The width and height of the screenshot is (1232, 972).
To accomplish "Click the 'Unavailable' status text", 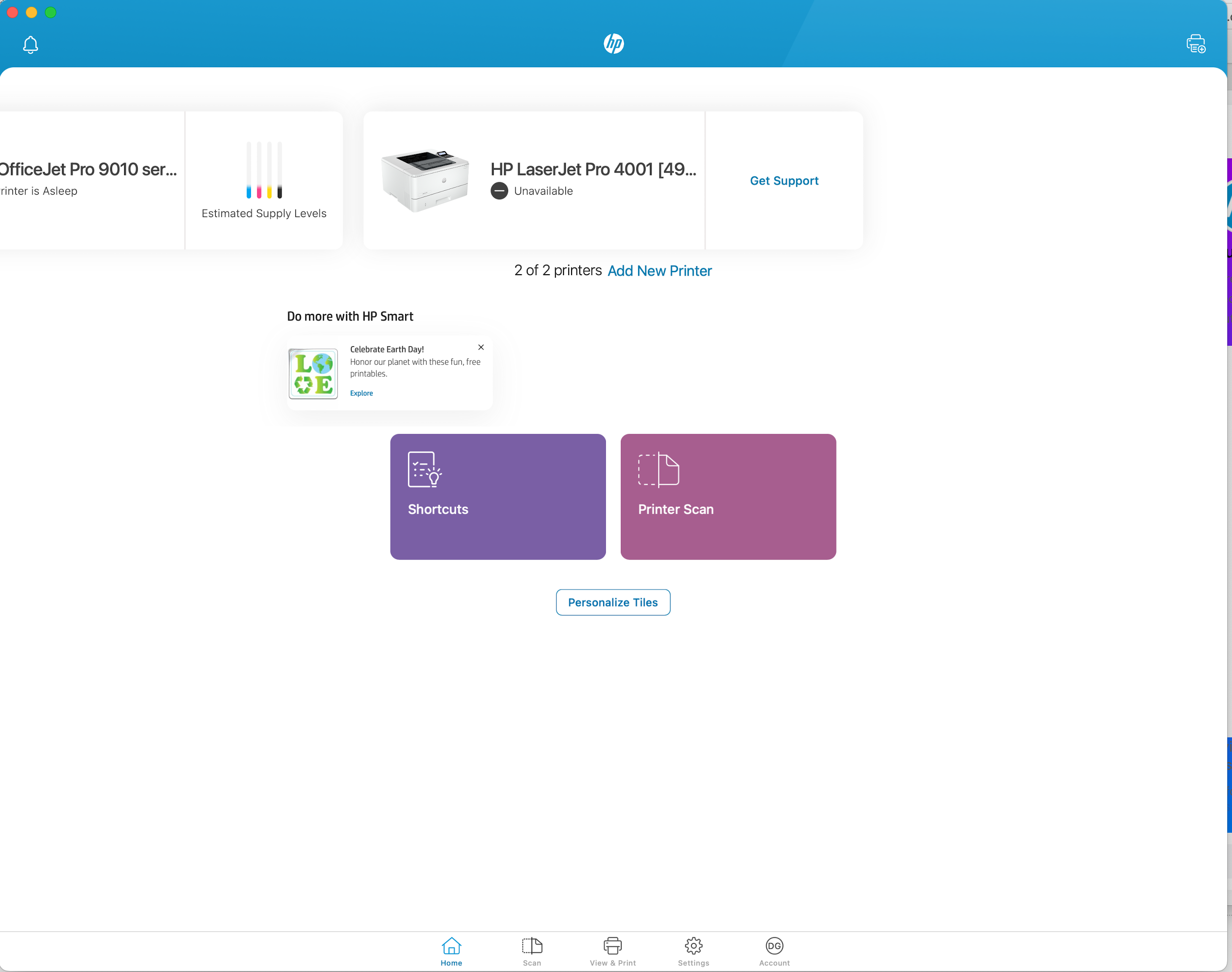I will [x=543, y=191].
